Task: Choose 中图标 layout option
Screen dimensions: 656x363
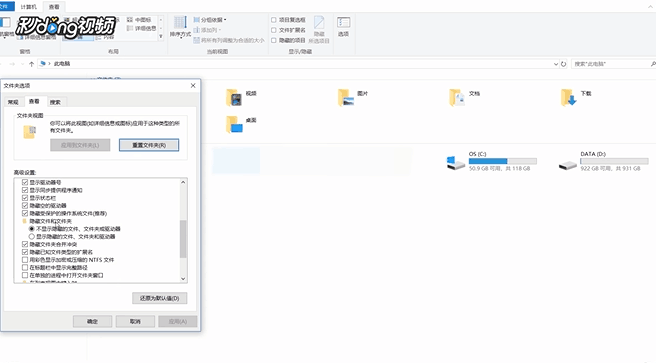Action: click(x=139, y=20)
